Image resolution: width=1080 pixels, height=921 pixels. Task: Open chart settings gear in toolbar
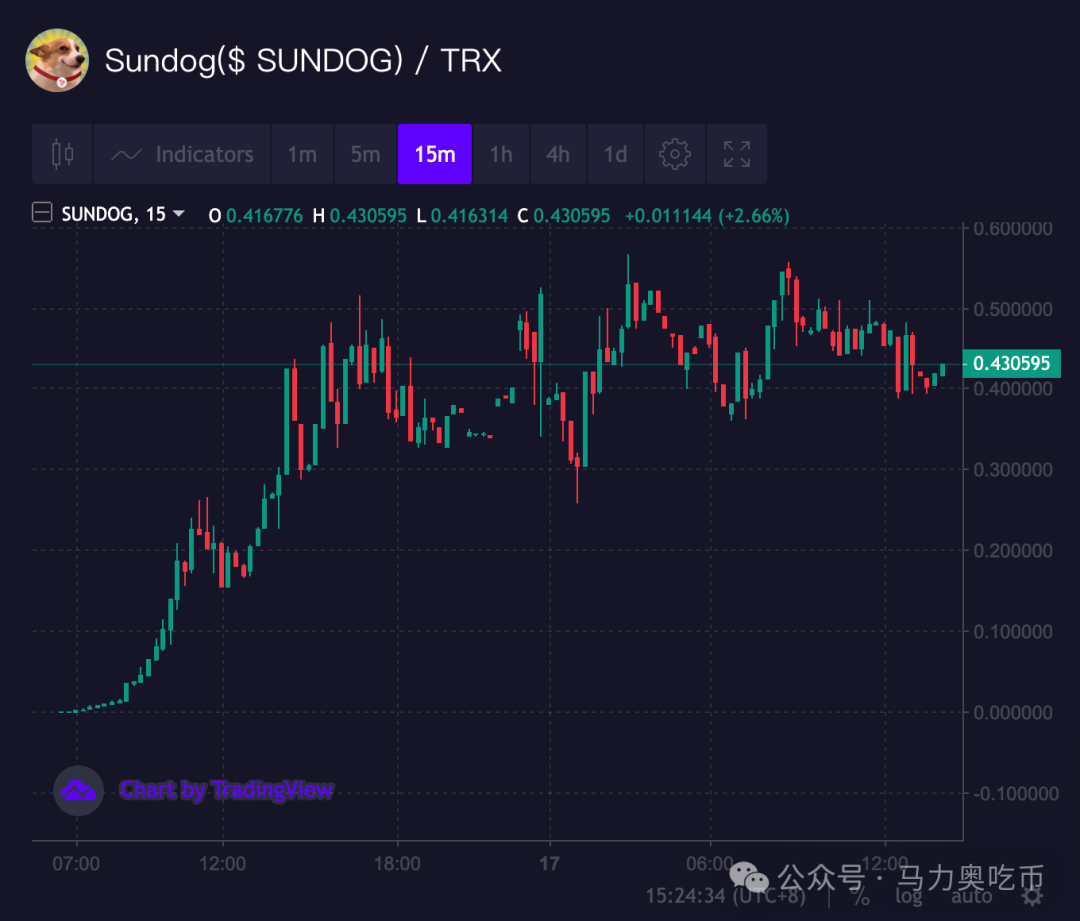click(674, 154)
